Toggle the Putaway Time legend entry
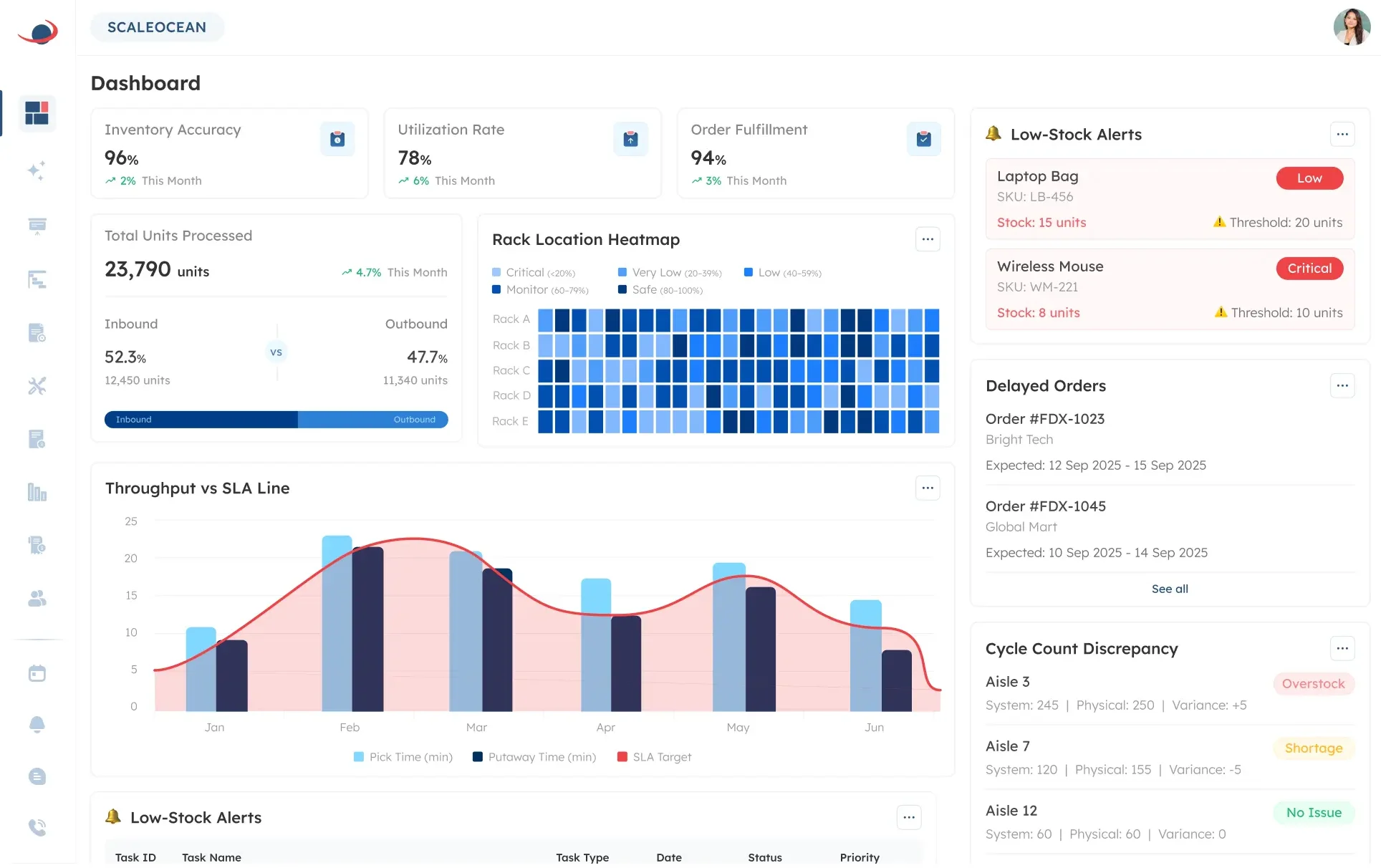This screenshot has height=868, width=1381. 534,757
